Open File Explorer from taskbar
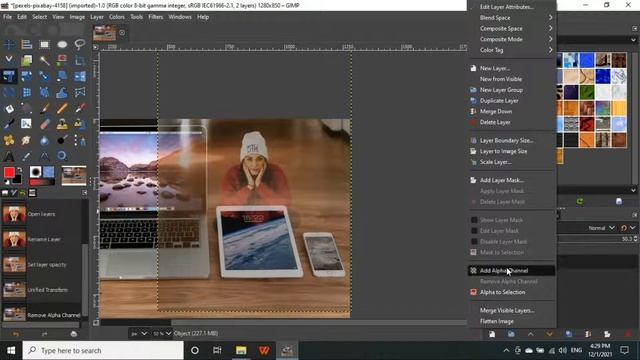 (241, 350)
